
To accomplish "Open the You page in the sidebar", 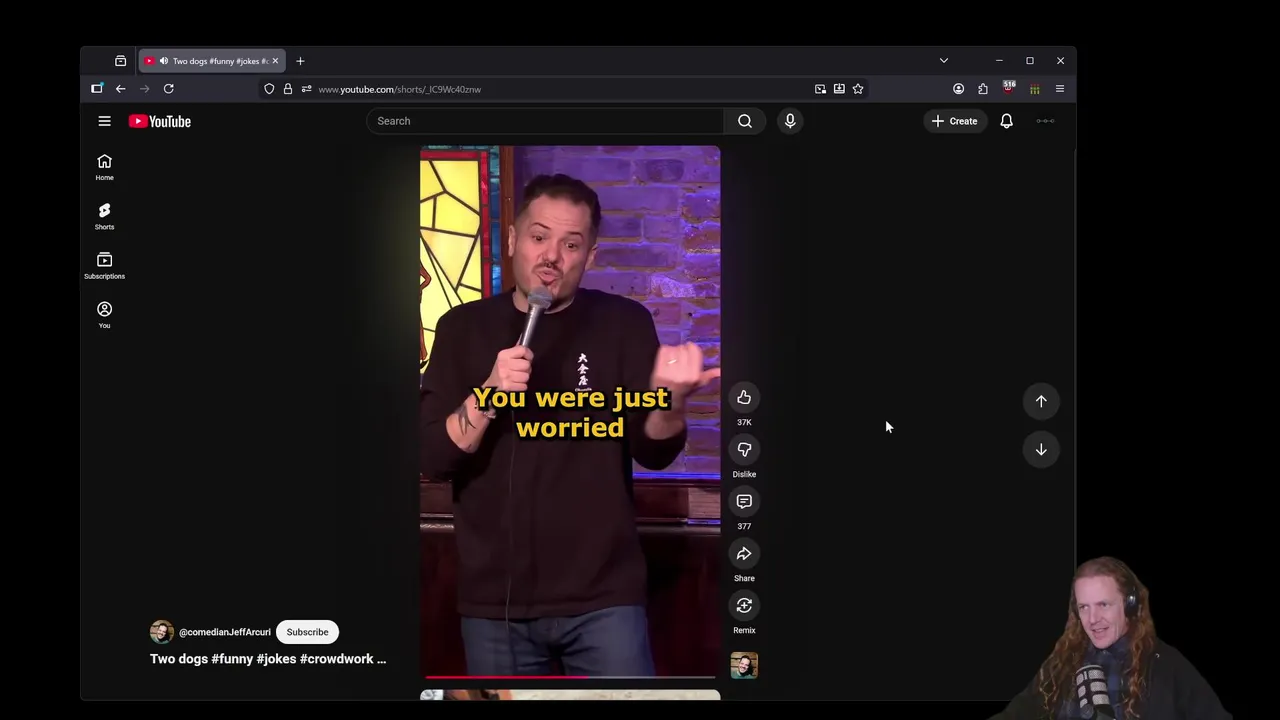I will [x=104, y=314].
